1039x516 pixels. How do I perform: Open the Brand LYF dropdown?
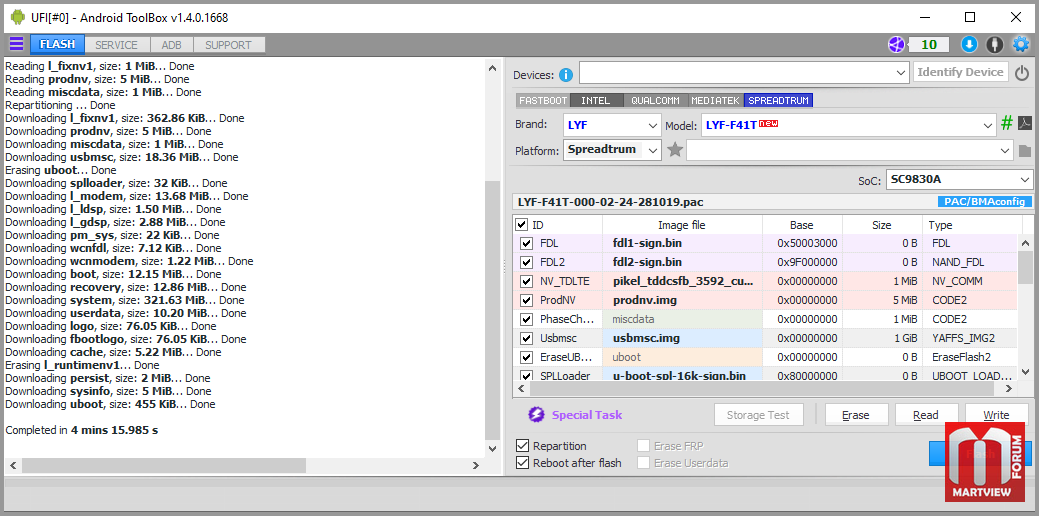click(653, 125)
